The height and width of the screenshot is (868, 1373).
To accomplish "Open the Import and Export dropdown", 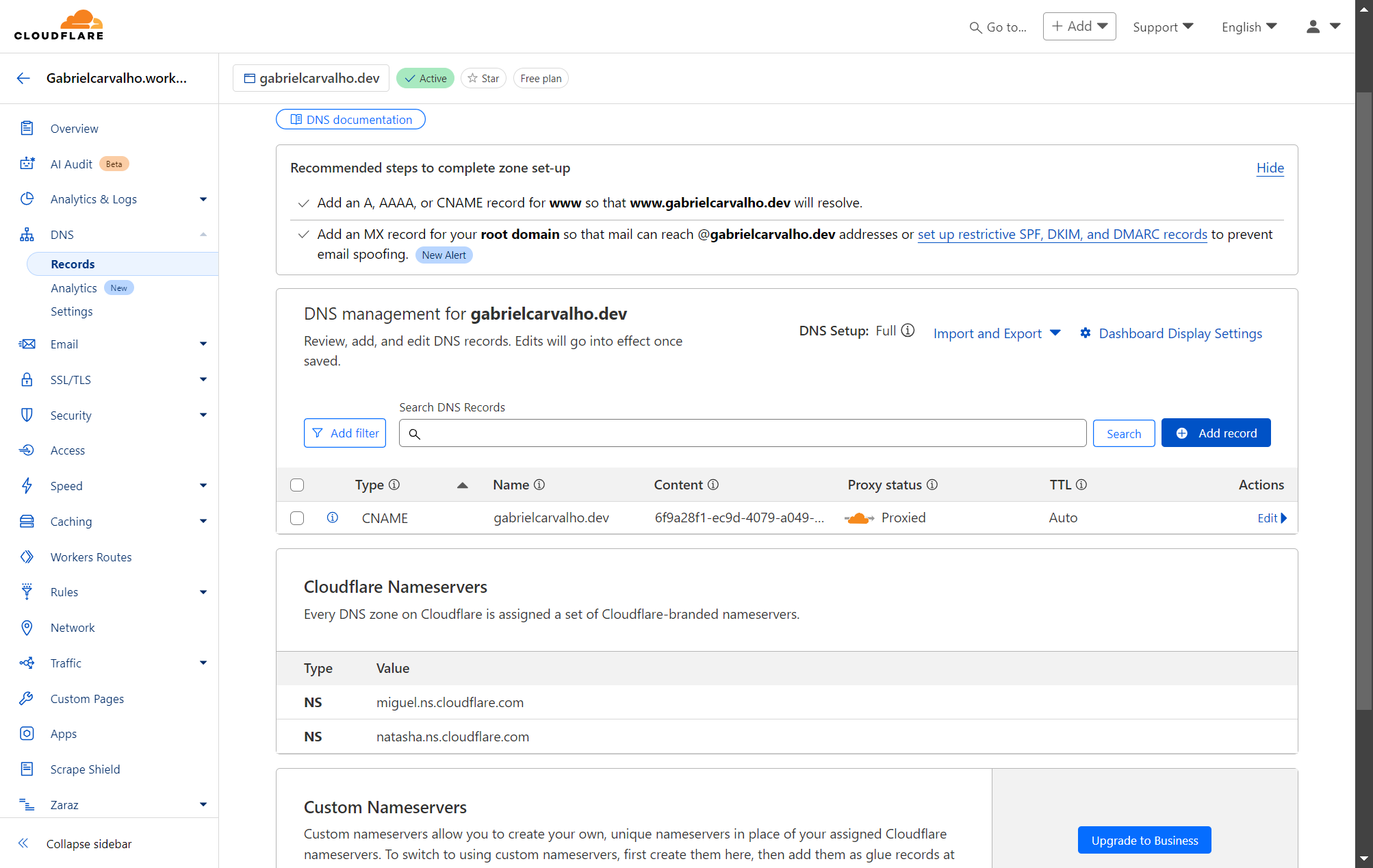I will tap(997, 333).
